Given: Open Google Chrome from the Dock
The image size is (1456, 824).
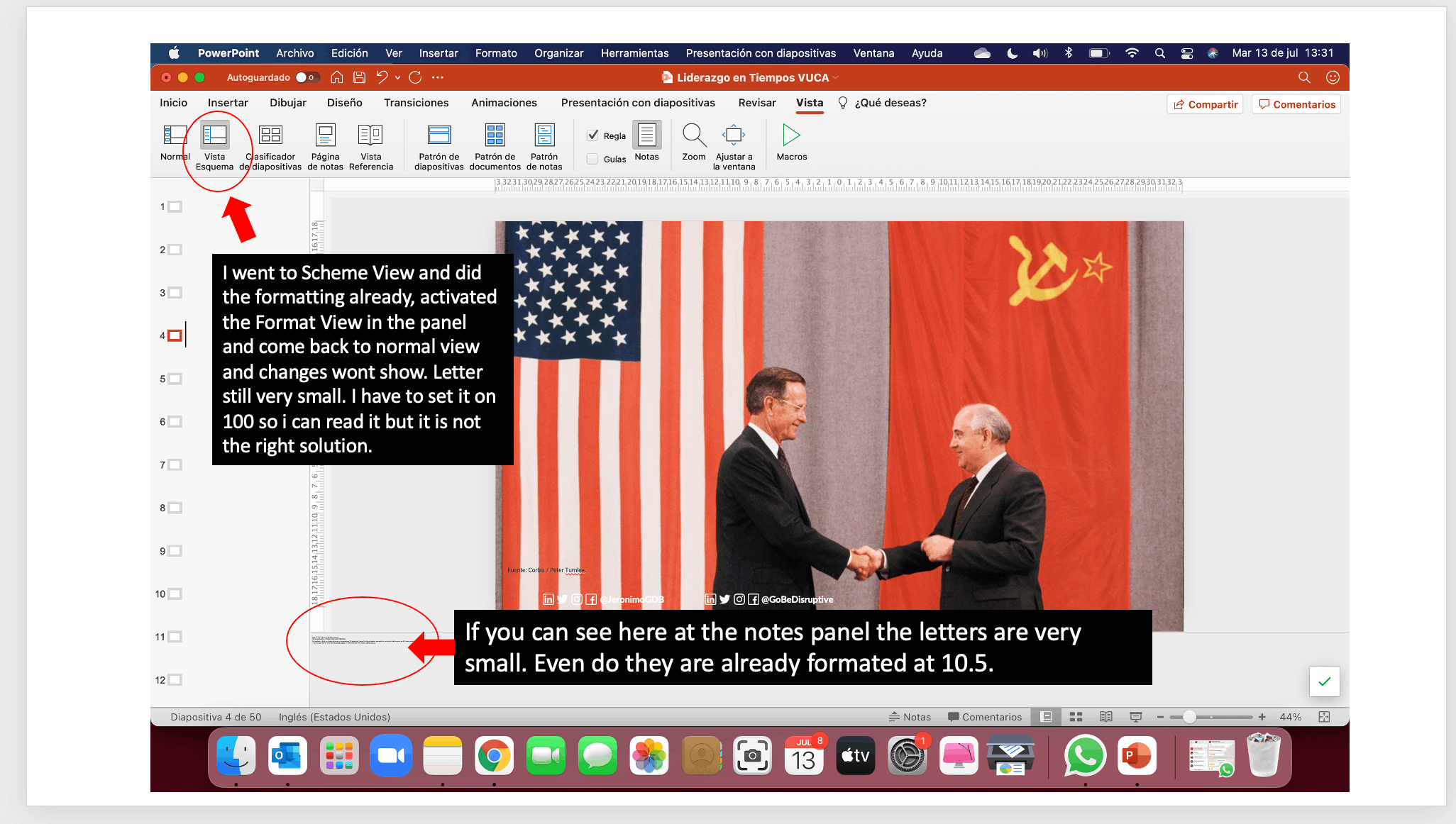Looking at the screenshot, I should 494,756.
